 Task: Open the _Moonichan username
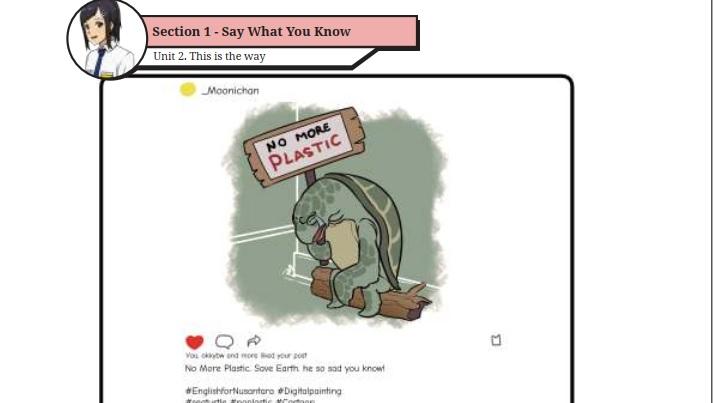[231, 91]
